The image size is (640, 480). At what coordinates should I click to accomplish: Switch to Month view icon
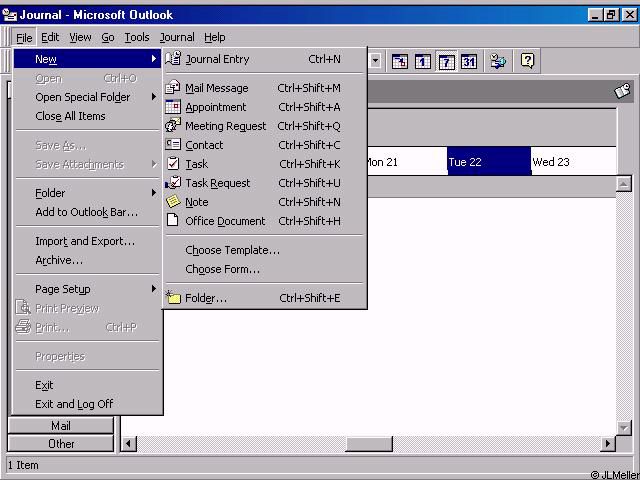[469, 62]
